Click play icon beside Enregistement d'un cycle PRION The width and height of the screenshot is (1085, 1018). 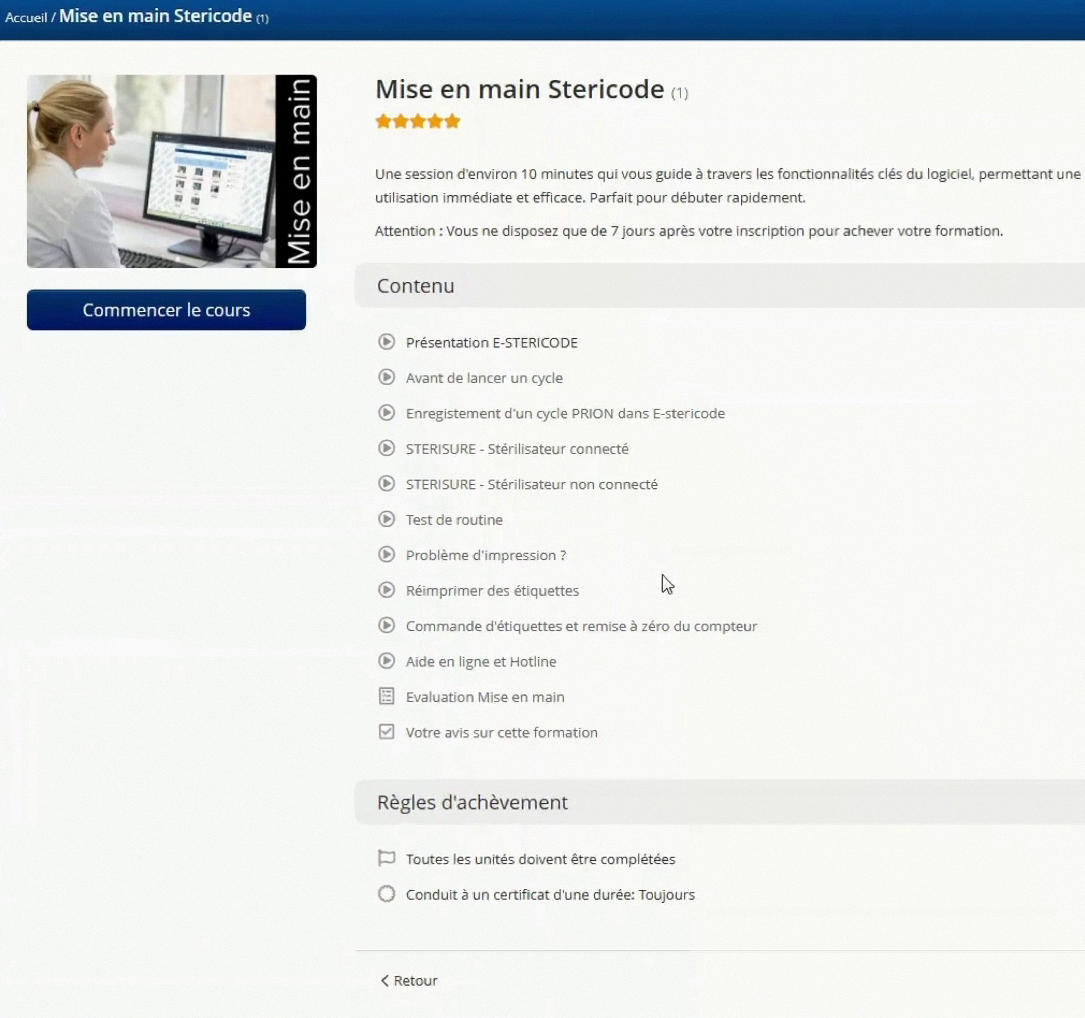[386, 412]
